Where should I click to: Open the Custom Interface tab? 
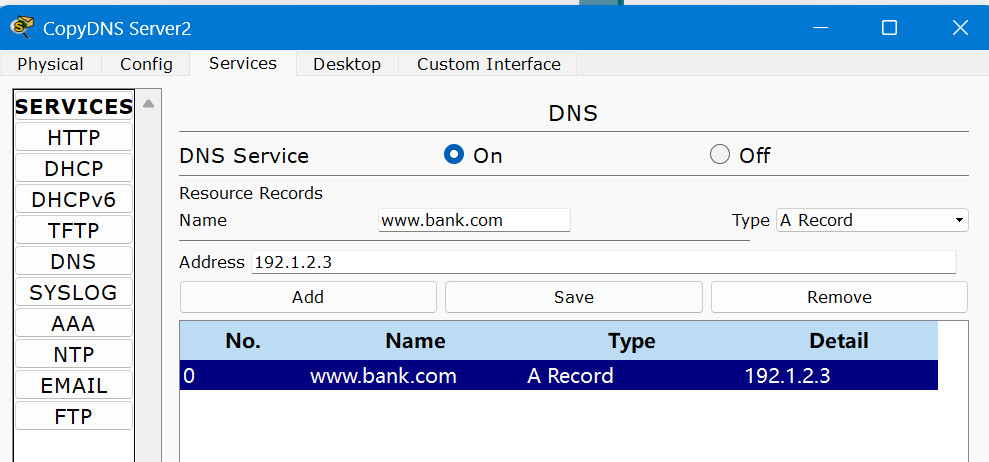pyautogui.click(x=488, y=64)
